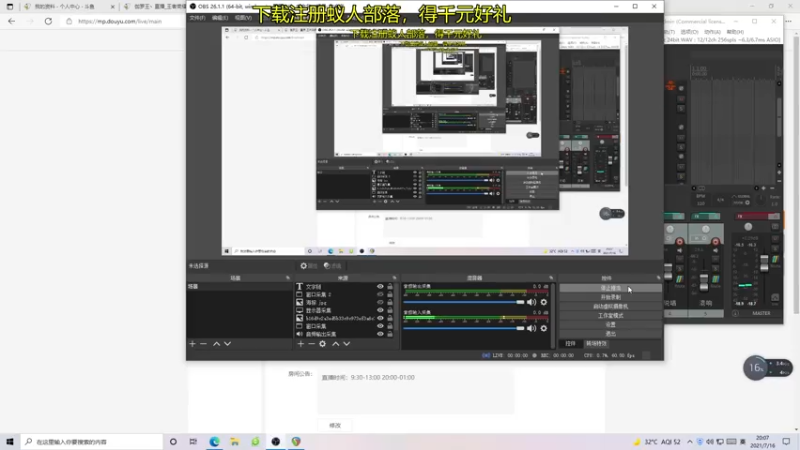Click the Windows taskbar search box
The width and height of the screenshot is (800, 450).
click(x=92, y=441)
